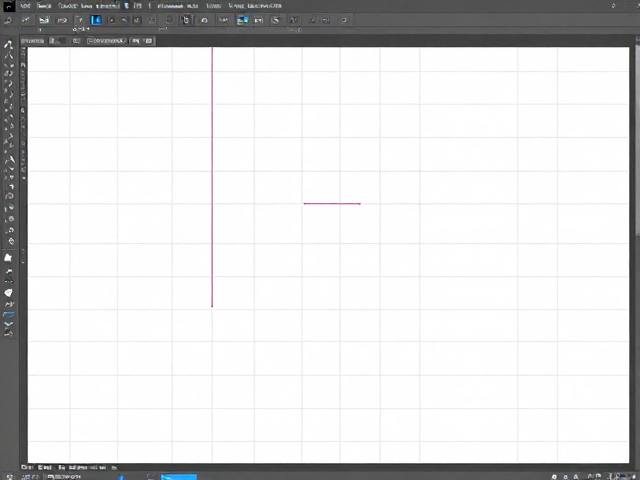The height and width of the screenshot is (480, 640).
Task: Select the long vertical pink line on the canvas
Action: pos(212,177)
